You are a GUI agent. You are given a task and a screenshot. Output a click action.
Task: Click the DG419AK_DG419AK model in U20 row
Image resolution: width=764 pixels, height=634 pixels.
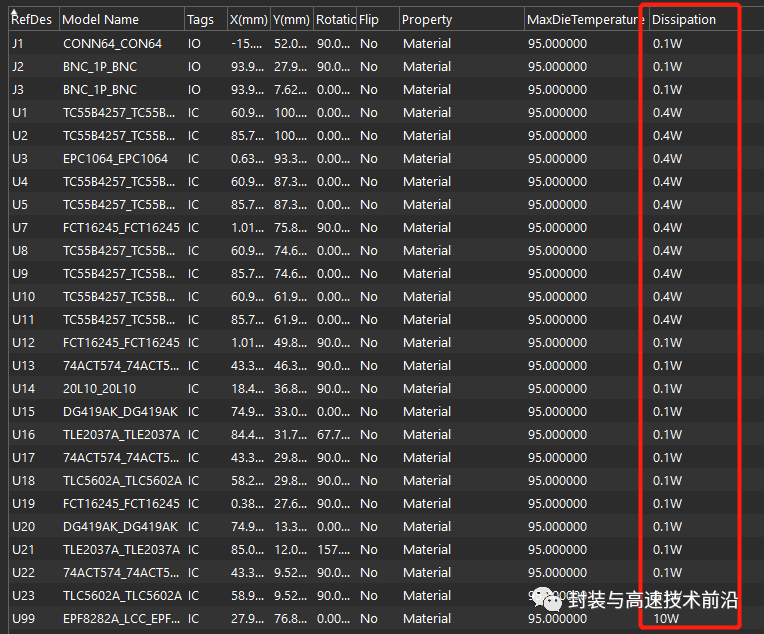[x=120, y=527]
